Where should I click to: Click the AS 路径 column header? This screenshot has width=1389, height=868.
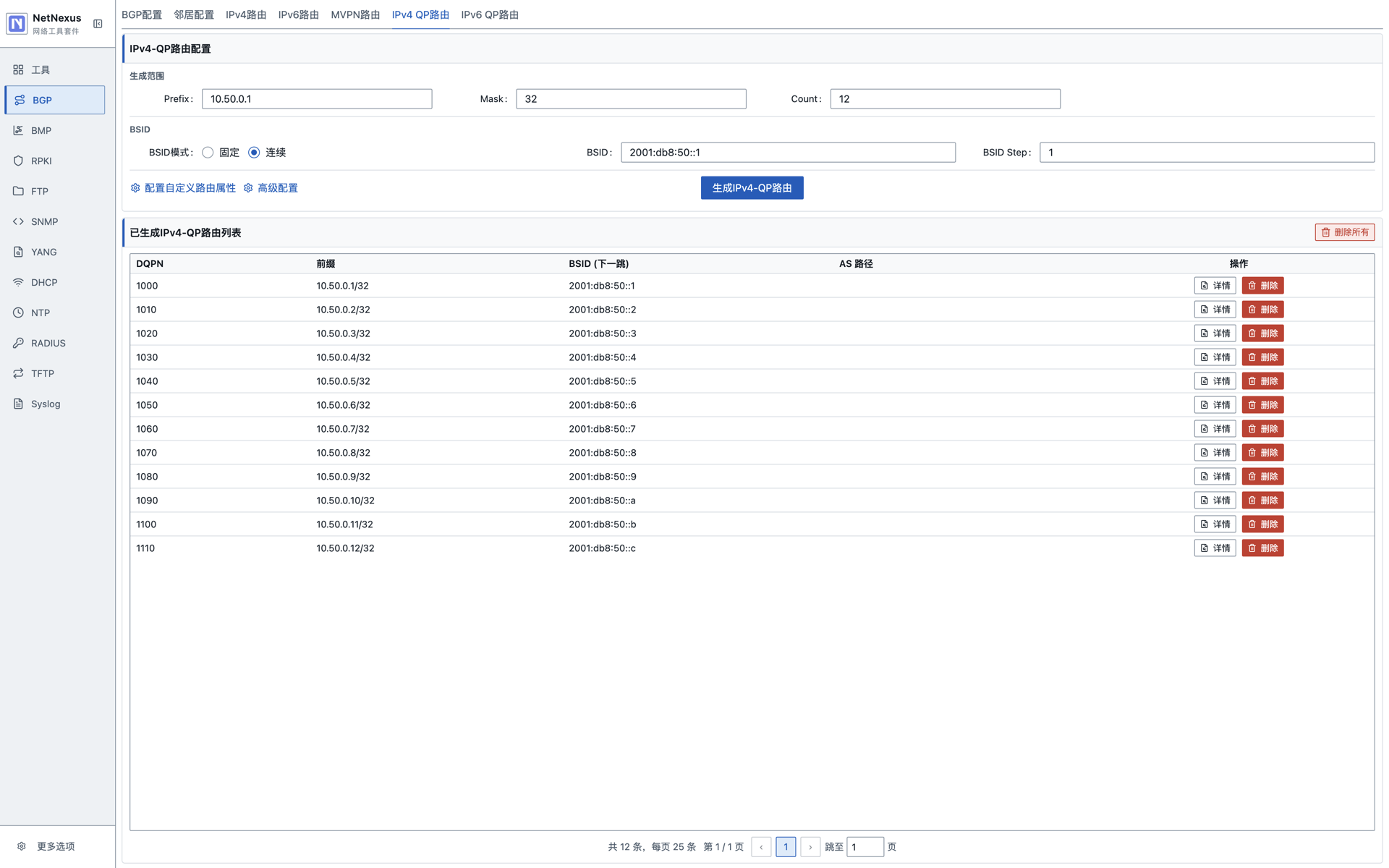[856, 264]
